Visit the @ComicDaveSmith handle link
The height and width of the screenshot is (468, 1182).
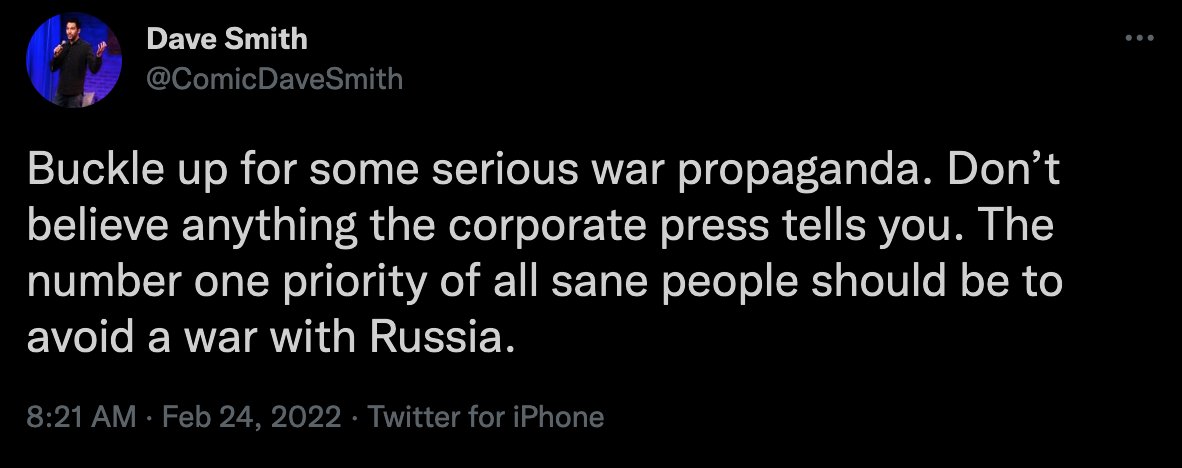pyautogui.click(x=274, y=78)
